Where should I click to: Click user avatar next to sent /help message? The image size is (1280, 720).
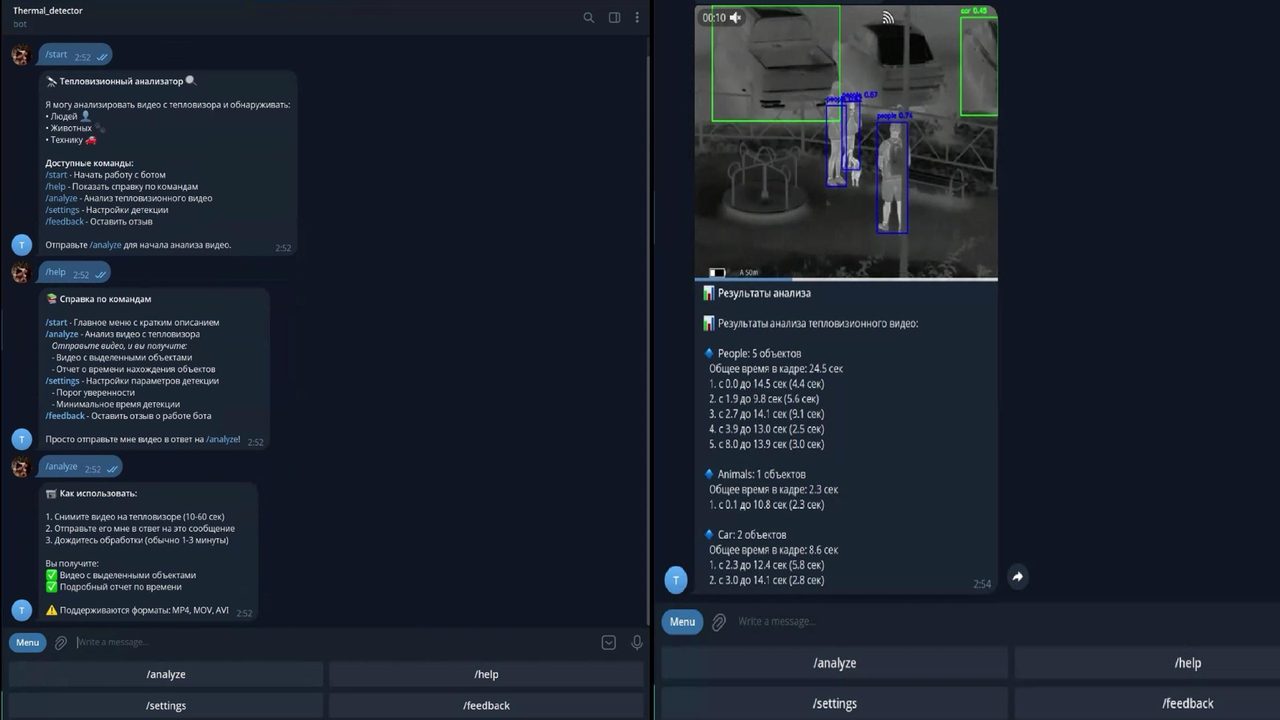tap(21, 272)
